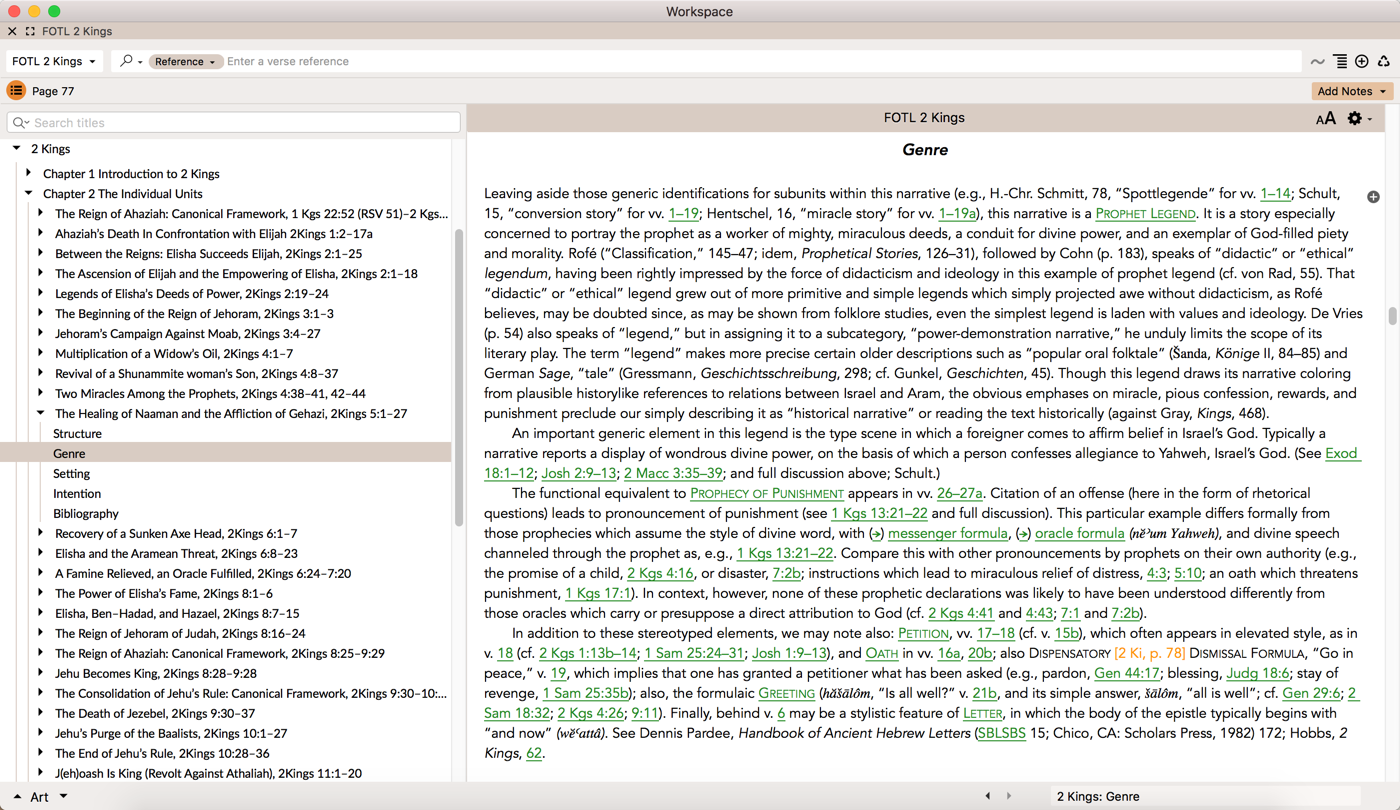
Task: Click the indented lines icon in the toolbar
Action: point(1340,62)
